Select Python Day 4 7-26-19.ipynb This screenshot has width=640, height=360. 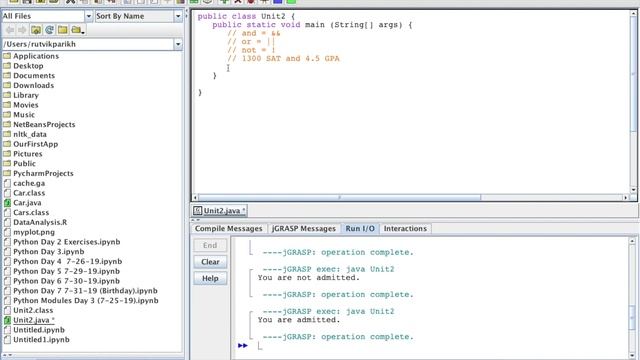[x=67, y=262]
